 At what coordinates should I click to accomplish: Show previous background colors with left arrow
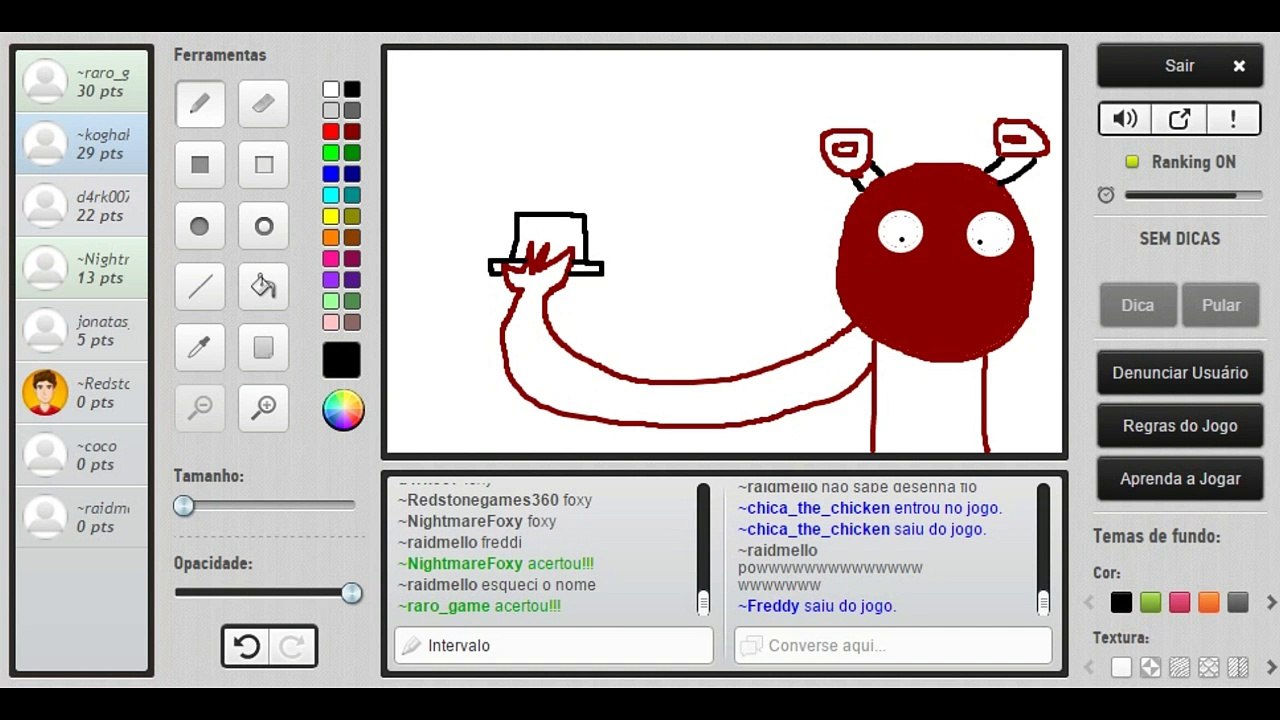coord(1091,603)
